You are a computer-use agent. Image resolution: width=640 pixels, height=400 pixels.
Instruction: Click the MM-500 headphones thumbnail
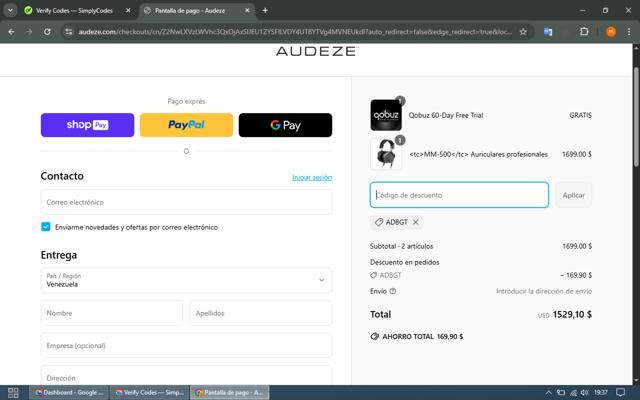(x=386, y=154)
